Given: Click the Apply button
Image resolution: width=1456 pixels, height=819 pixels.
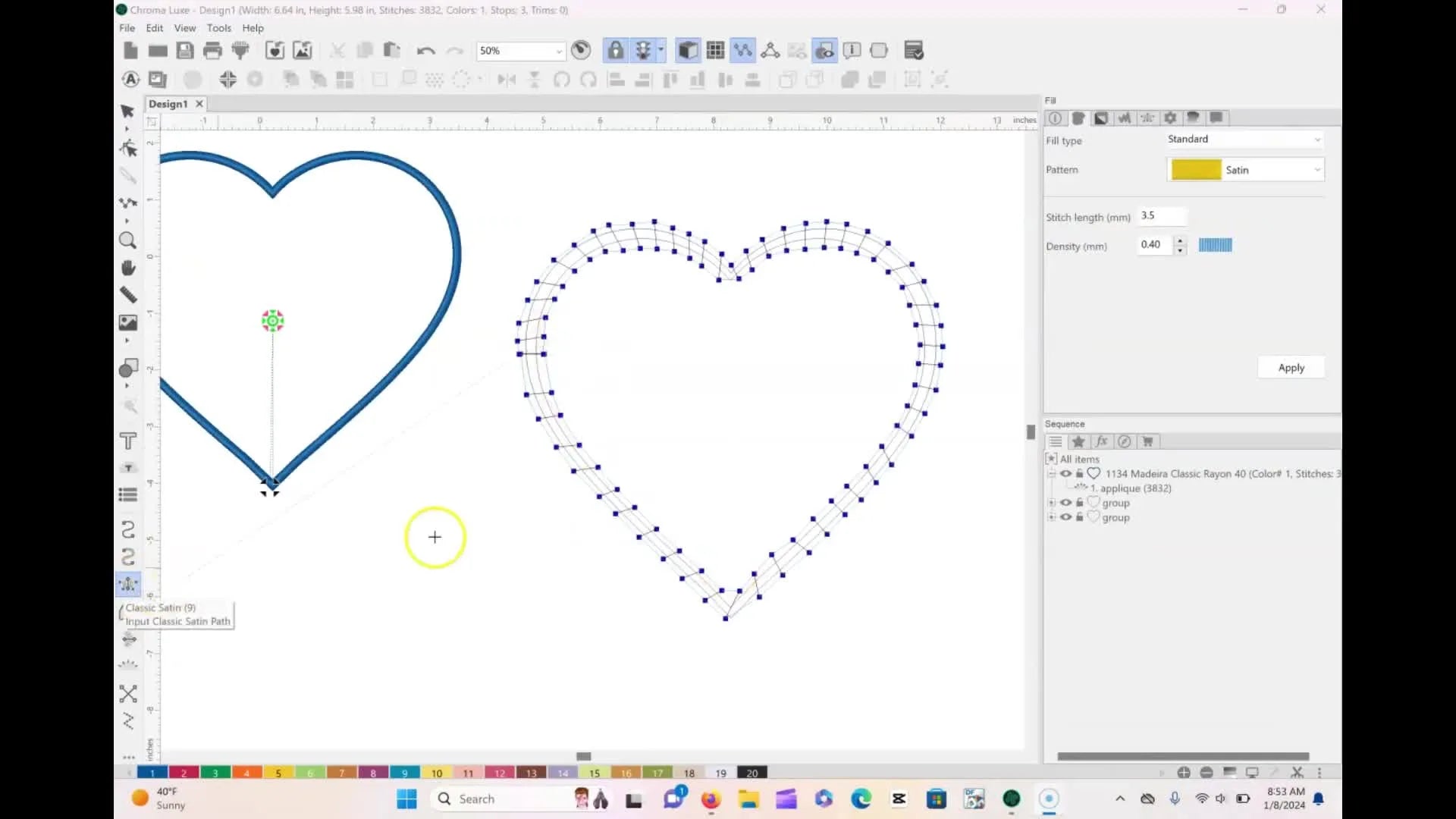Looking at the screenshot, I should 1291,368.
